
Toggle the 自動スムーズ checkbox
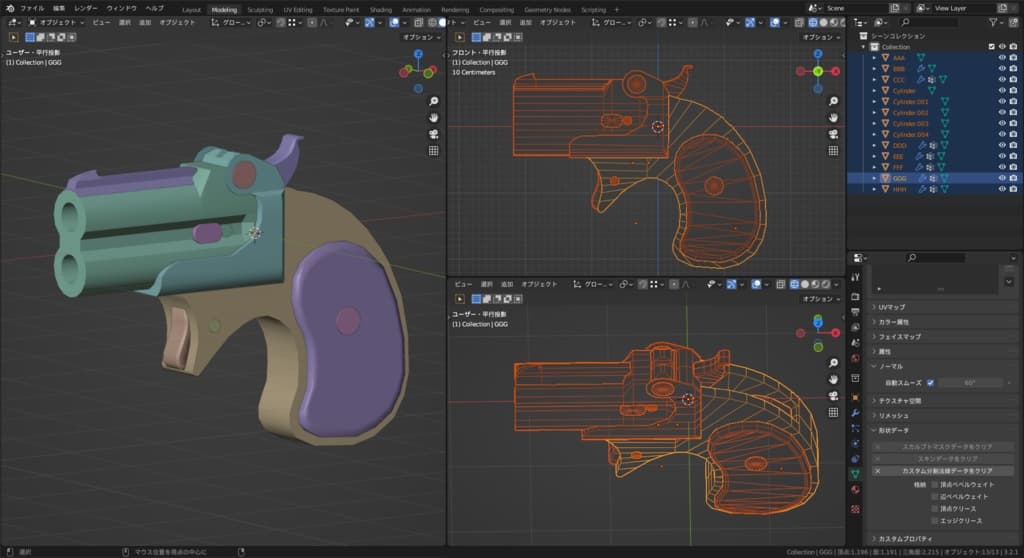930,383
